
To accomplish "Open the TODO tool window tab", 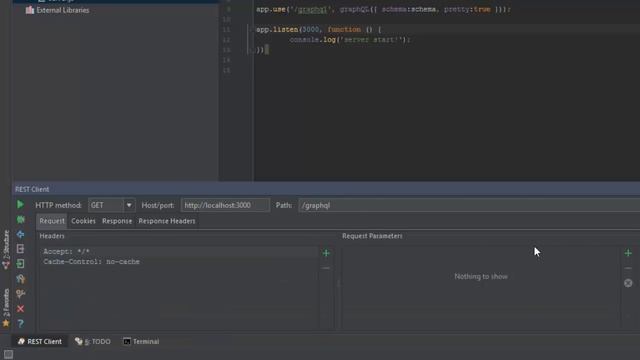I will click(93, 341).
